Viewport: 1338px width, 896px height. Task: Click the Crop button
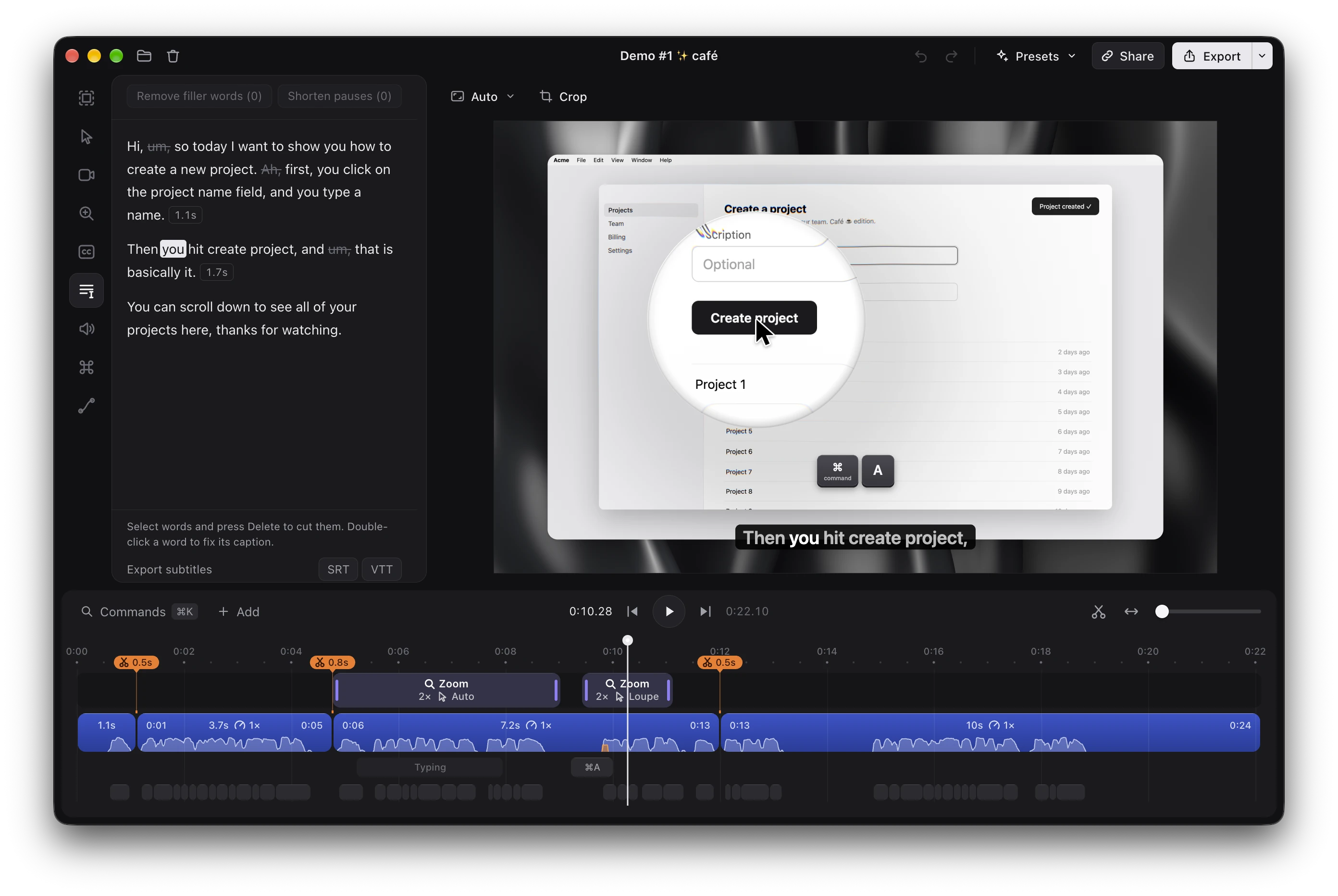pyautogui.click(x=563, y=97)
